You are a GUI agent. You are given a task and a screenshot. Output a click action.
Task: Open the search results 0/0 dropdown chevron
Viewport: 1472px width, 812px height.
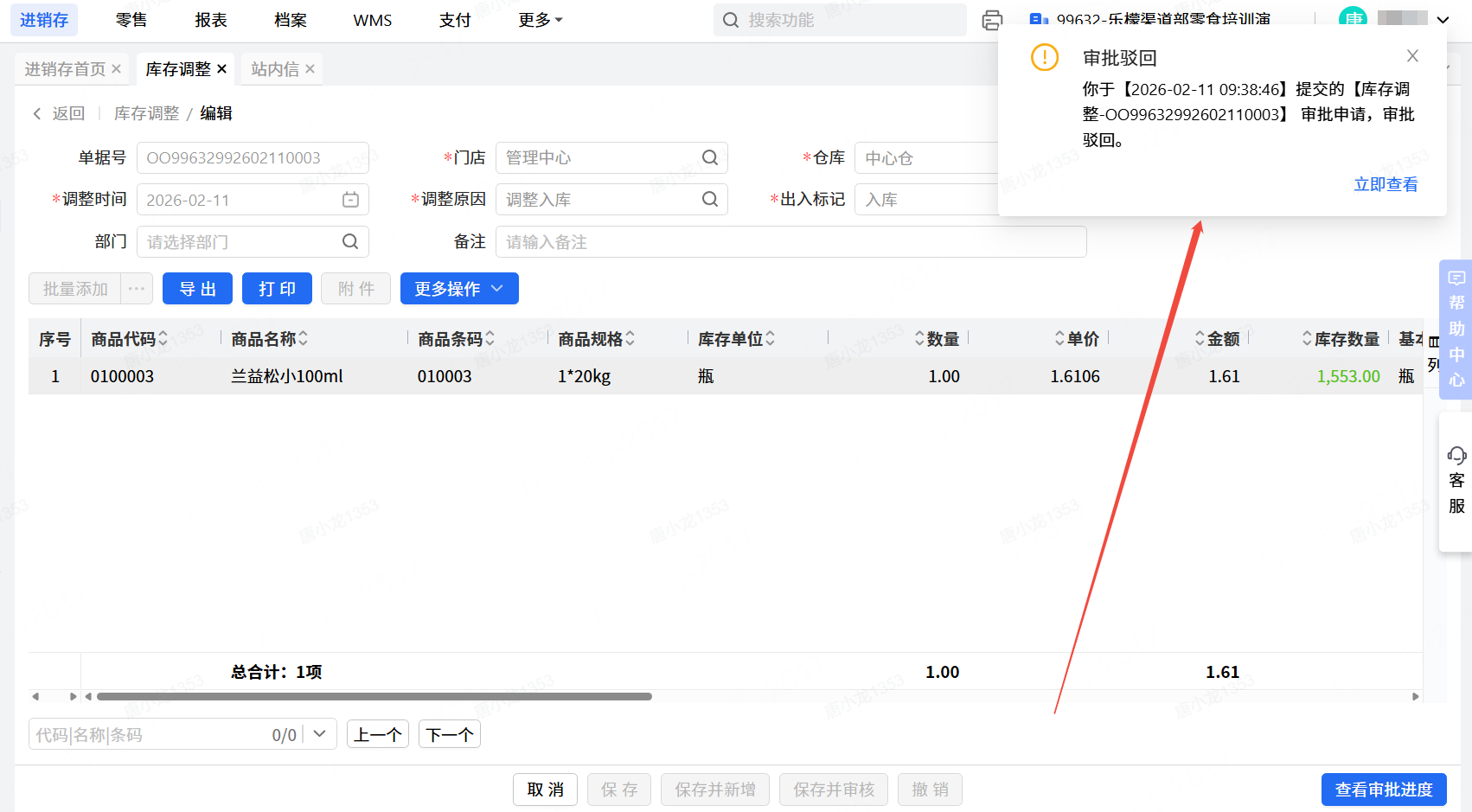319,734
